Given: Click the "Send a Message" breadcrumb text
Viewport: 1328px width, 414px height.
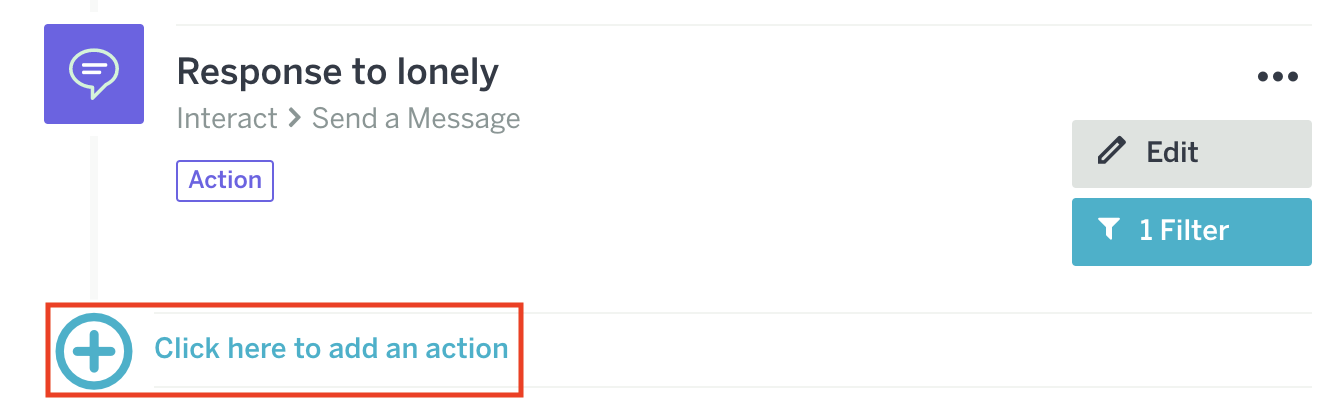Looking at the screenshot, I should (416, 118).
